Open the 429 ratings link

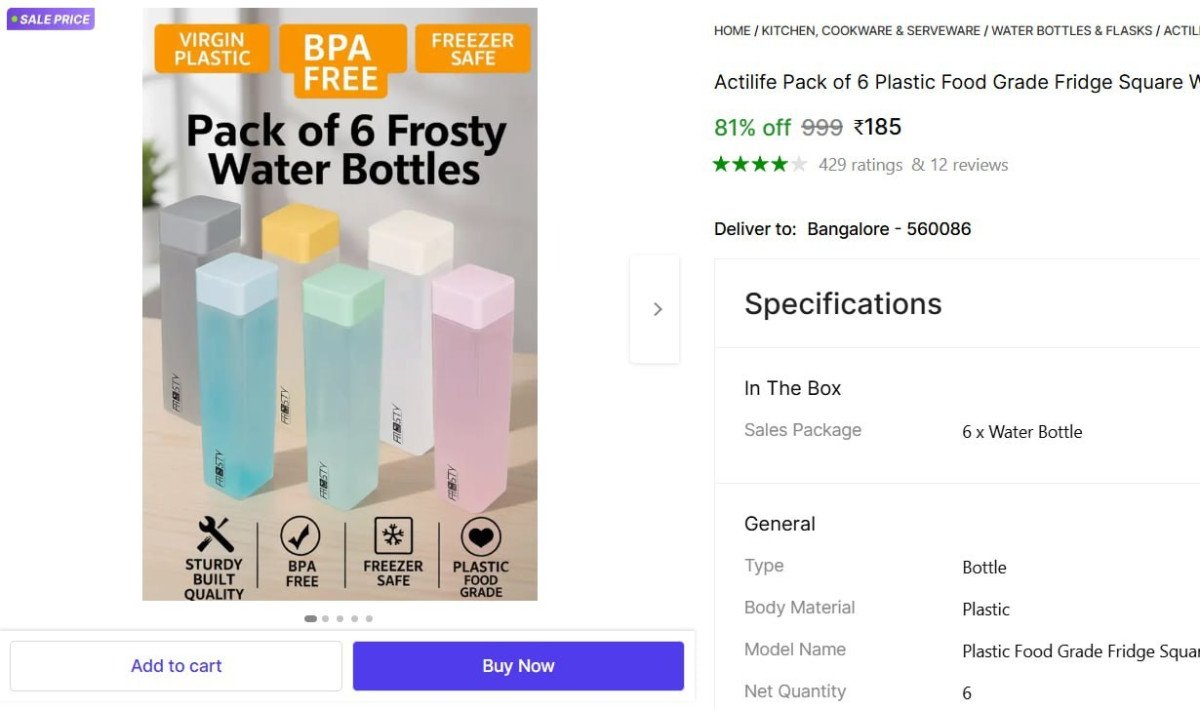(x=861, y=164)
